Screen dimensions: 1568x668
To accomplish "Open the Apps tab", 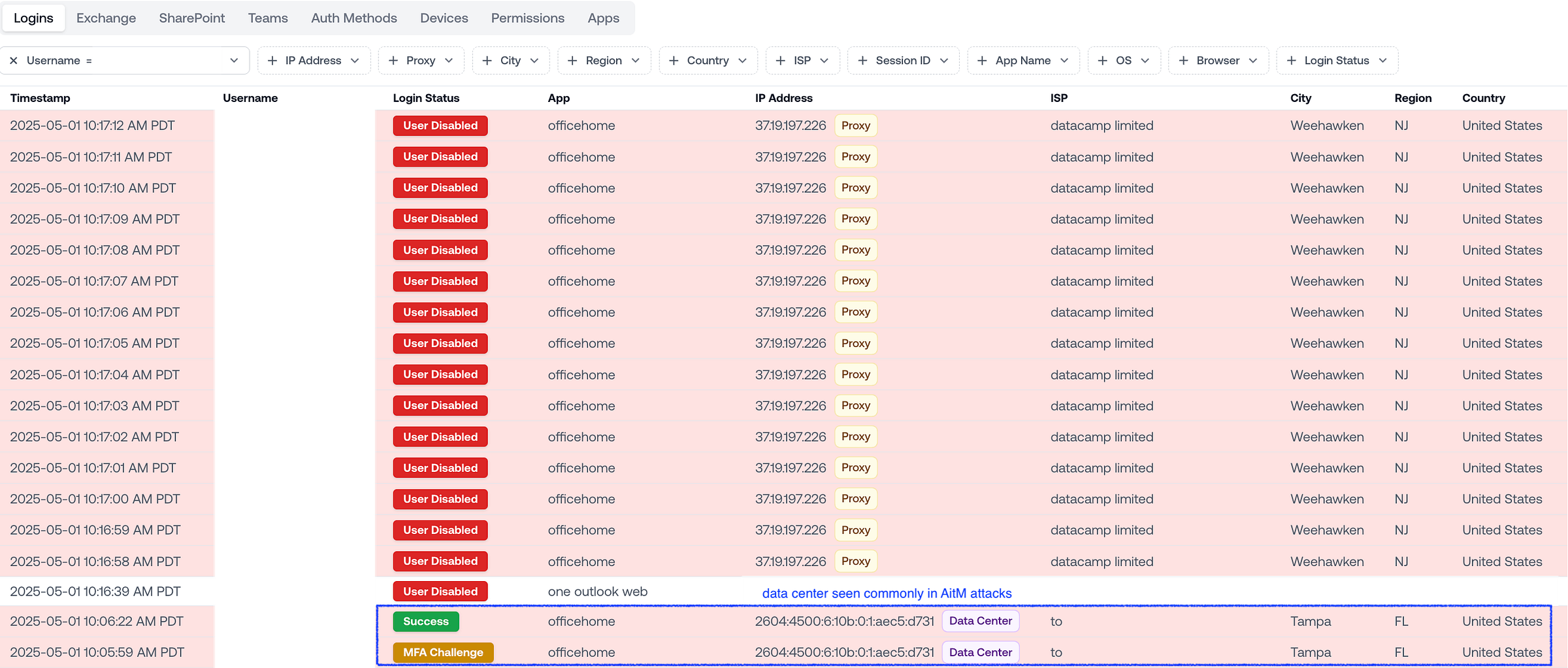I will [603, 18].
